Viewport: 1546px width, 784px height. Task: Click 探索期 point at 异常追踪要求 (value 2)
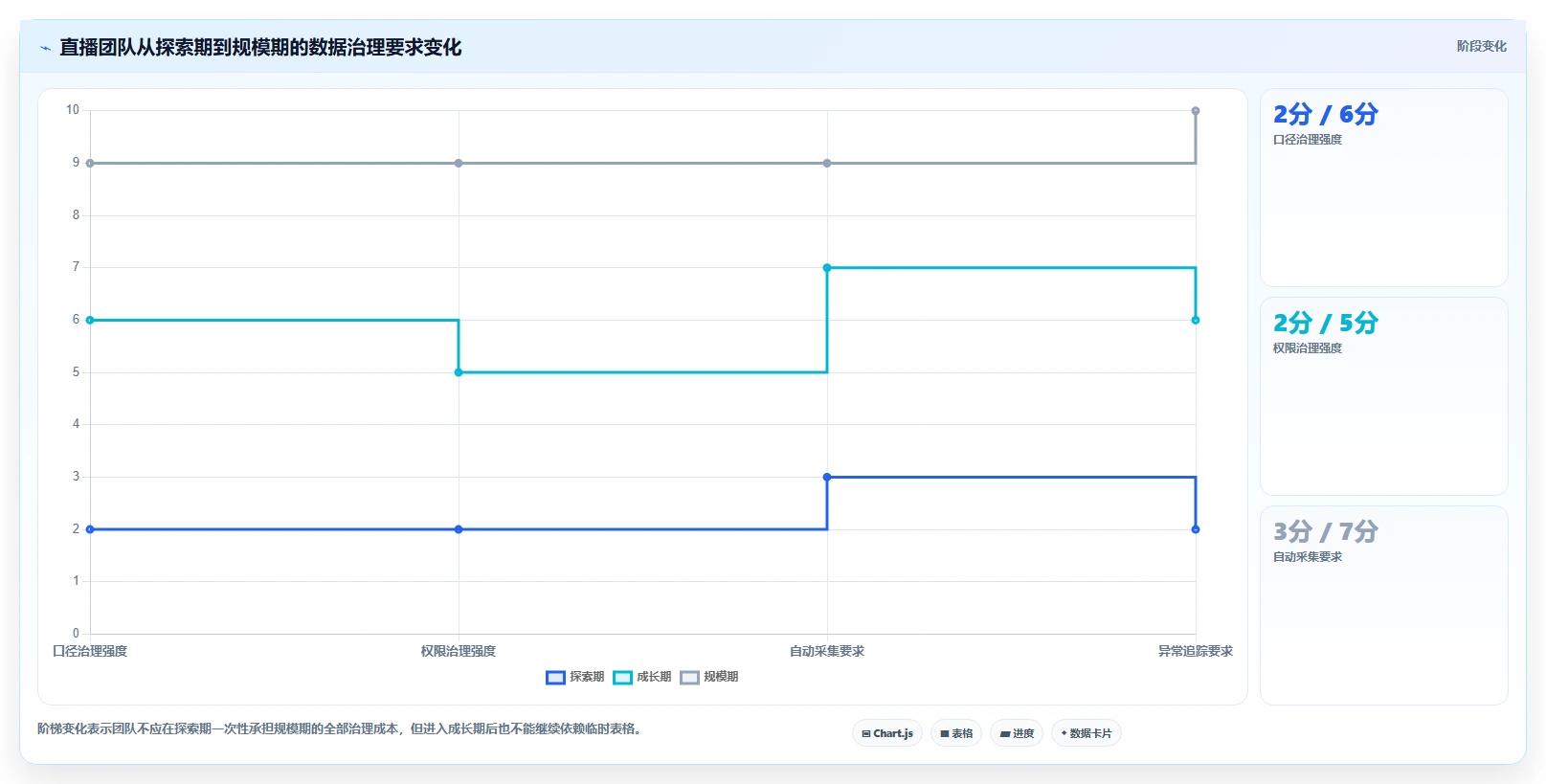coord(1196,529)
